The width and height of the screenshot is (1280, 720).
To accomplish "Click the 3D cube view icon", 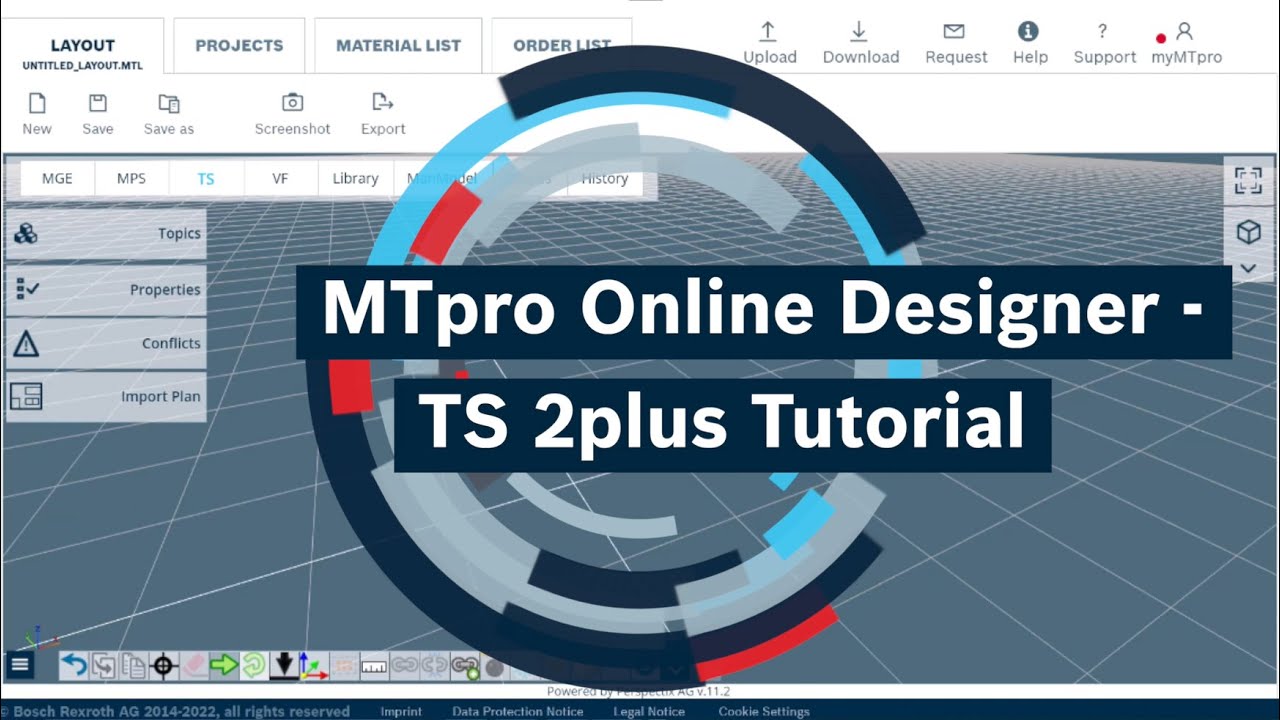I will [x=1248, y=233].
